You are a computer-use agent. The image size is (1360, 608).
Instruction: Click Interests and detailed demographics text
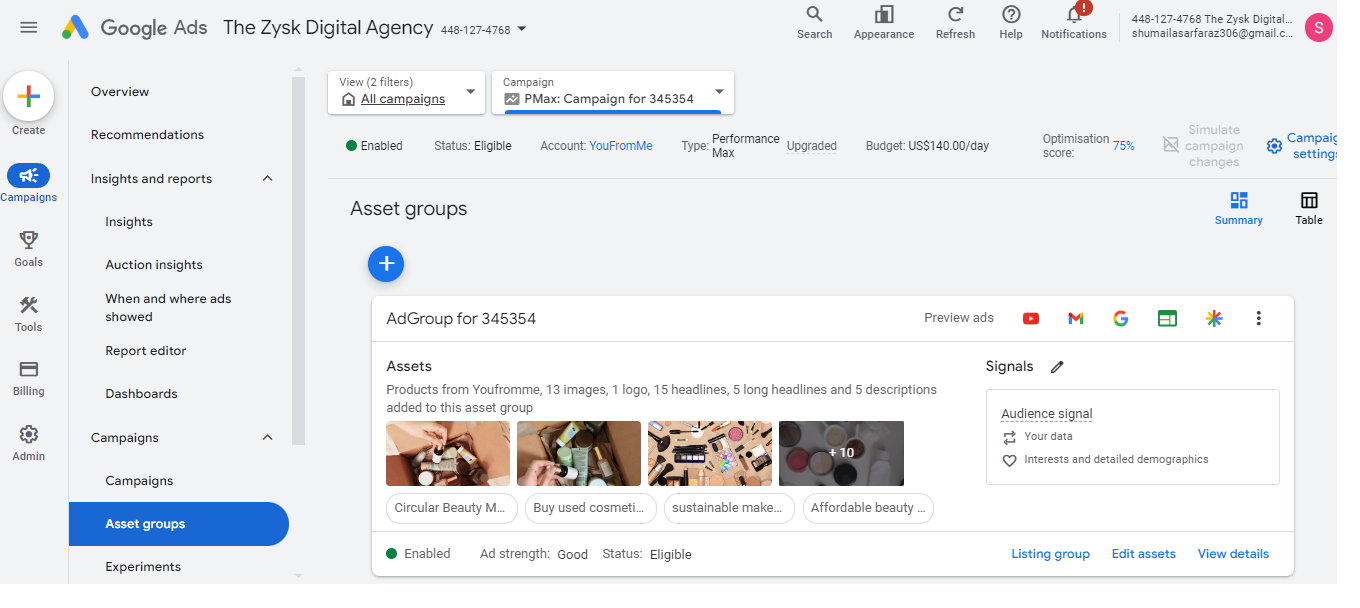1116,460
